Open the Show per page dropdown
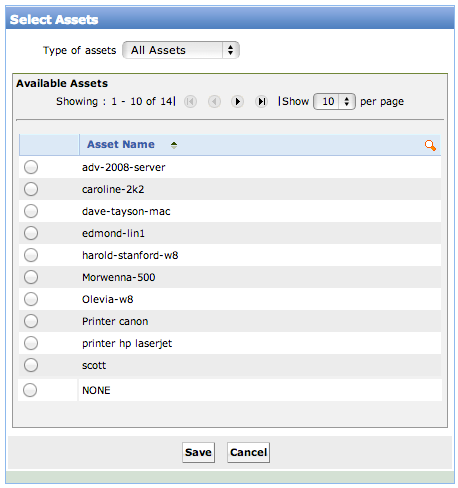 coord(334,101)
